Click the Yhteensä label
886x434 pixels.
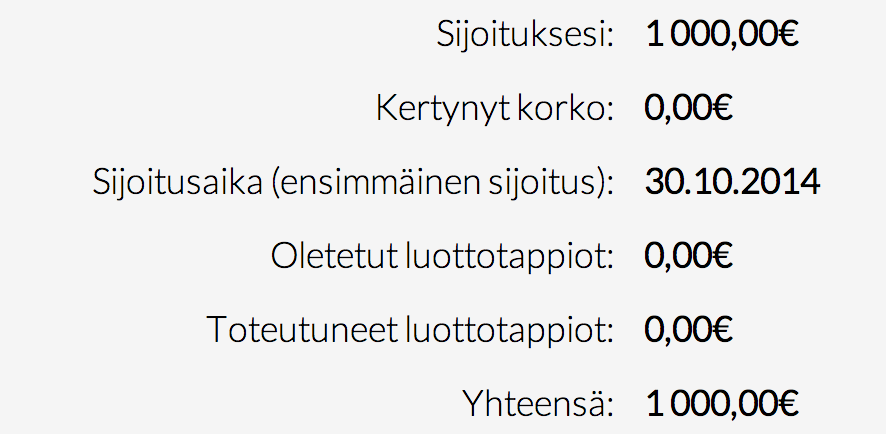tap(538, 403)
